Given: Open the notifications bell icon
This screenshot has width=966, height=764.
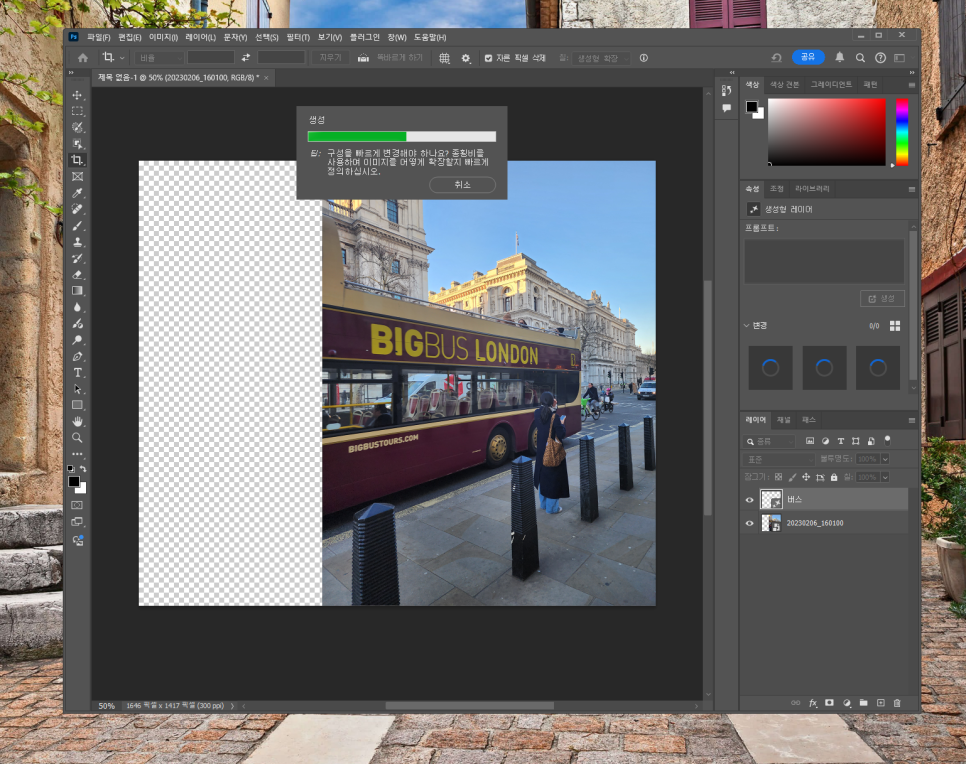Looking at the screenshot, I should (x=840, y=58).
